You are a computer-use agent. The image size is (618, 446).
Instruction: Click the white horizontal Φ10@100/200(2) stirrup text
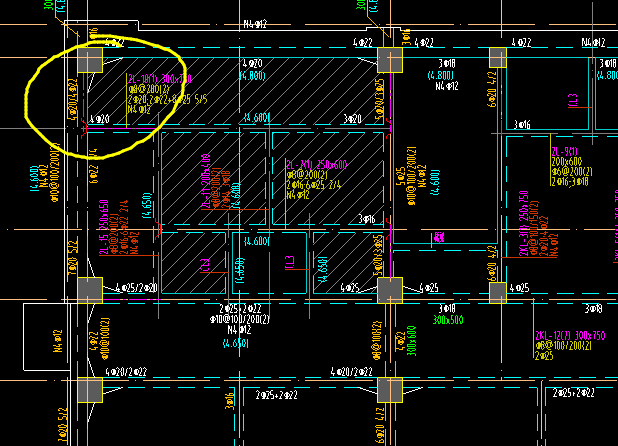pos(240,319)
